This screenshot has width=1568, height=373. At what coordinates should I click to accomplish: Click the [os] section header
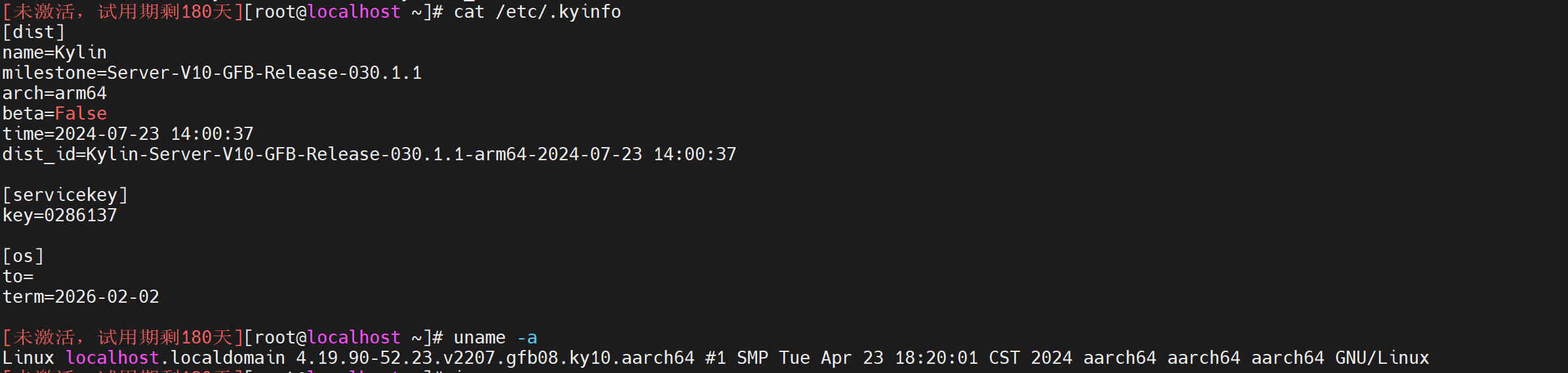tap(23, 256)
